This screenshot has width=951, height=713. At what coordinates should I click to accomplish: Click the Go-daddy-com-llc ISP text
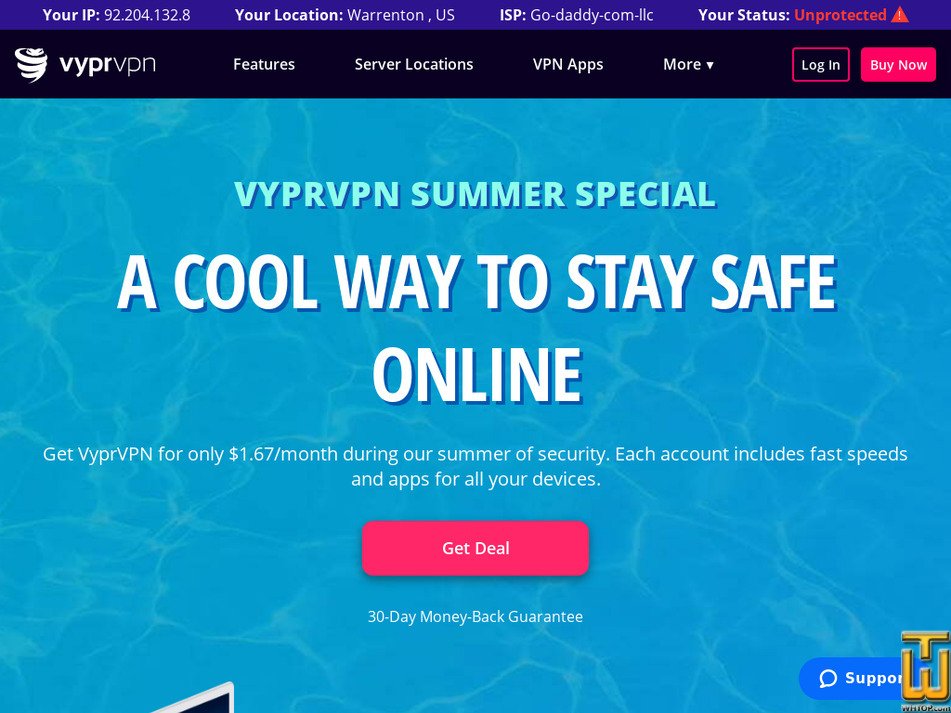592,15
